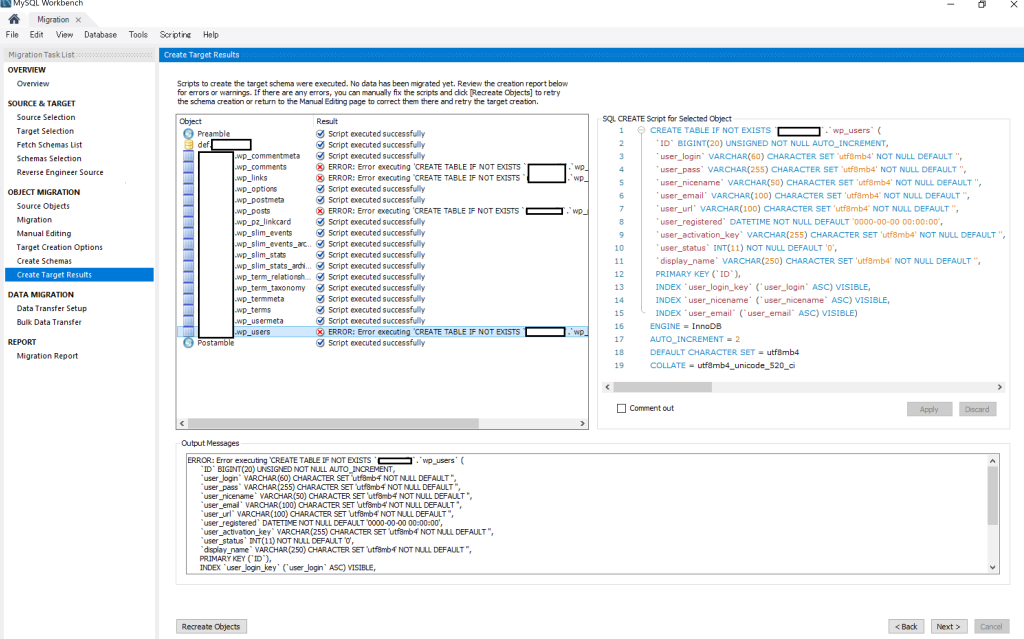This screenshot has width=1024, height=639.
Task: Click the Discard button
Action: click(977, 409)
